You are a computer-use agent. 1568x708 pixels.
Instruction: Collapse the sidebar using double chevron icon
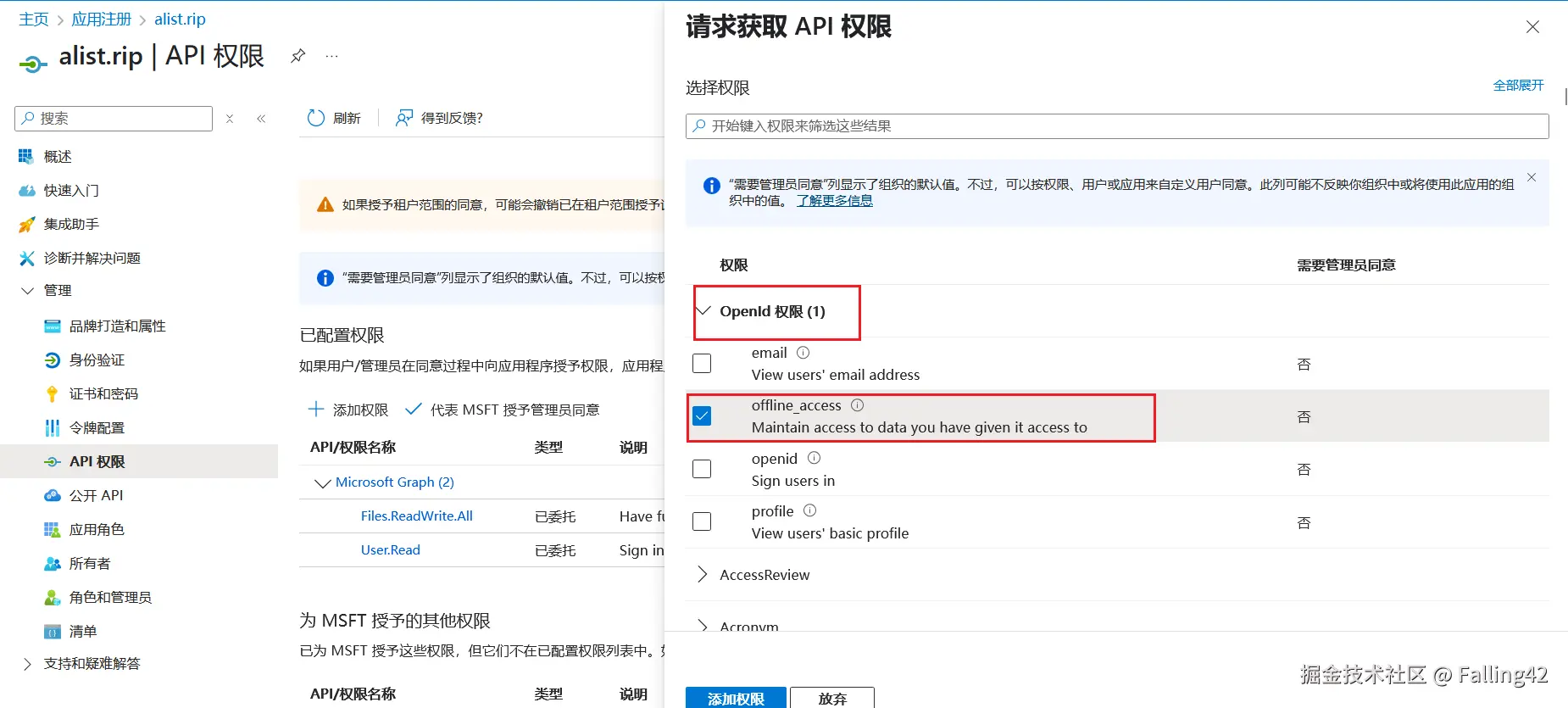(x=261, y=119)
